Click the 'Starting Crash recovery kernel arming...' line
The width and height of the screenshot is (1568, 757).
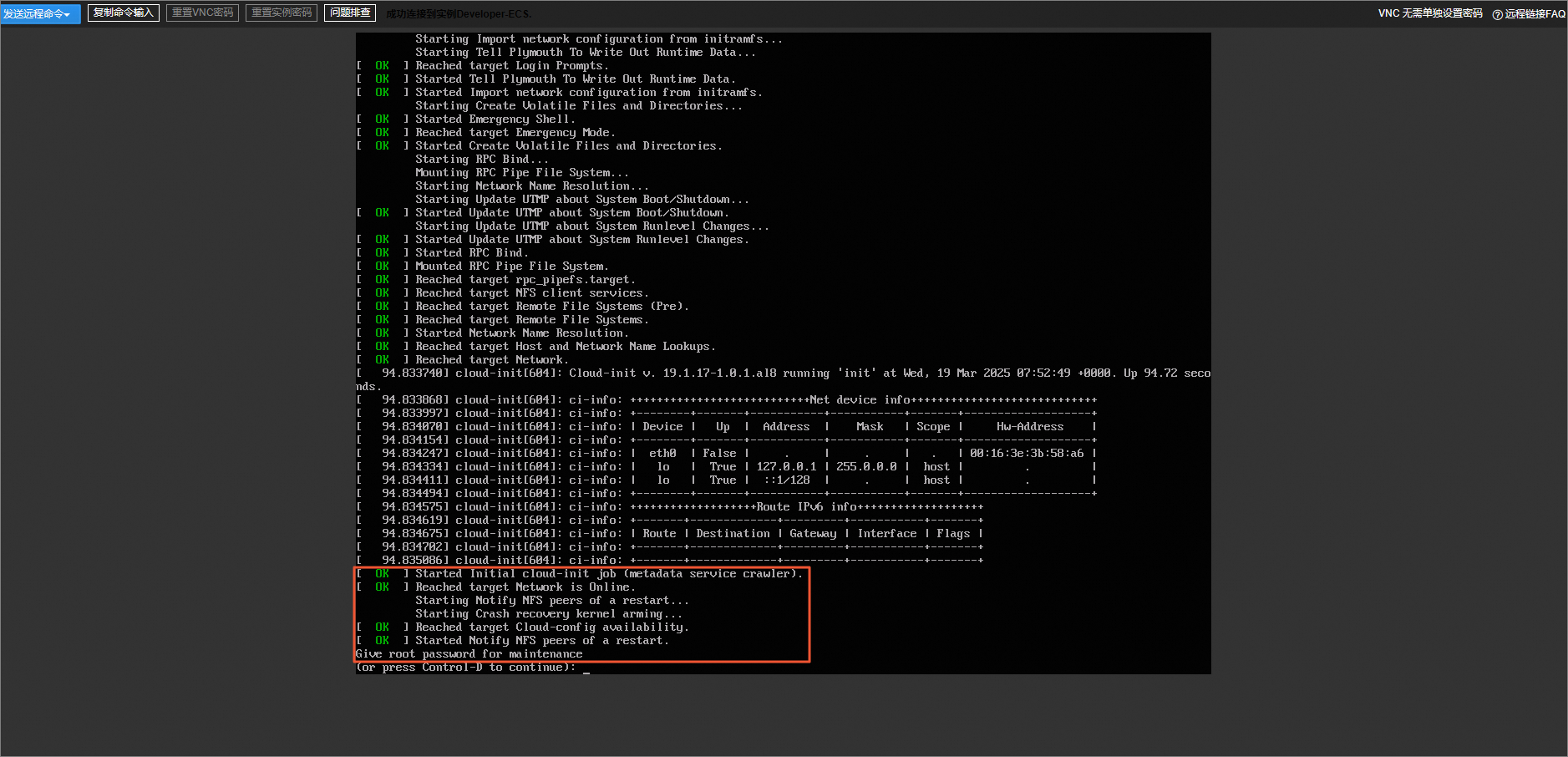coord(549,614)
